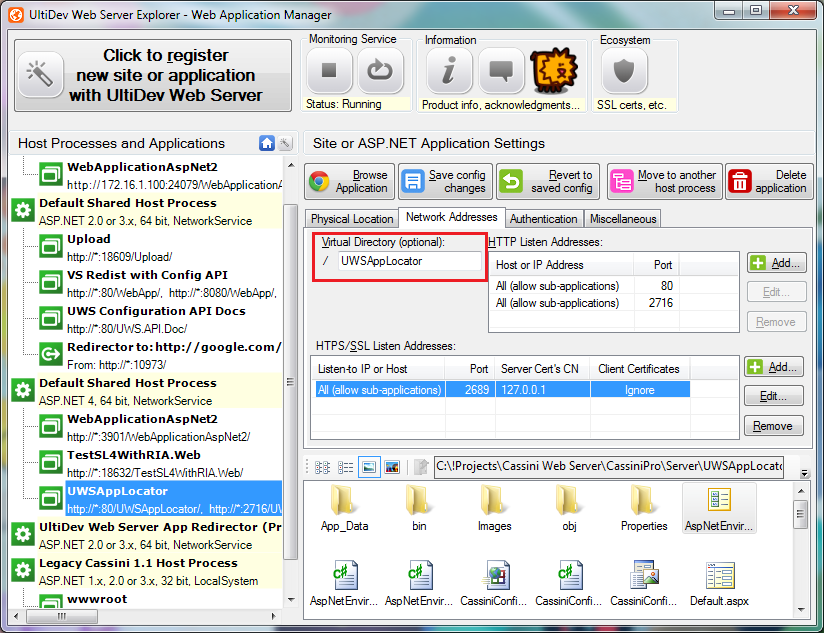
Task: Open SSL certs shield icon in Ecosystem
Action: click(x=624, y=70)
